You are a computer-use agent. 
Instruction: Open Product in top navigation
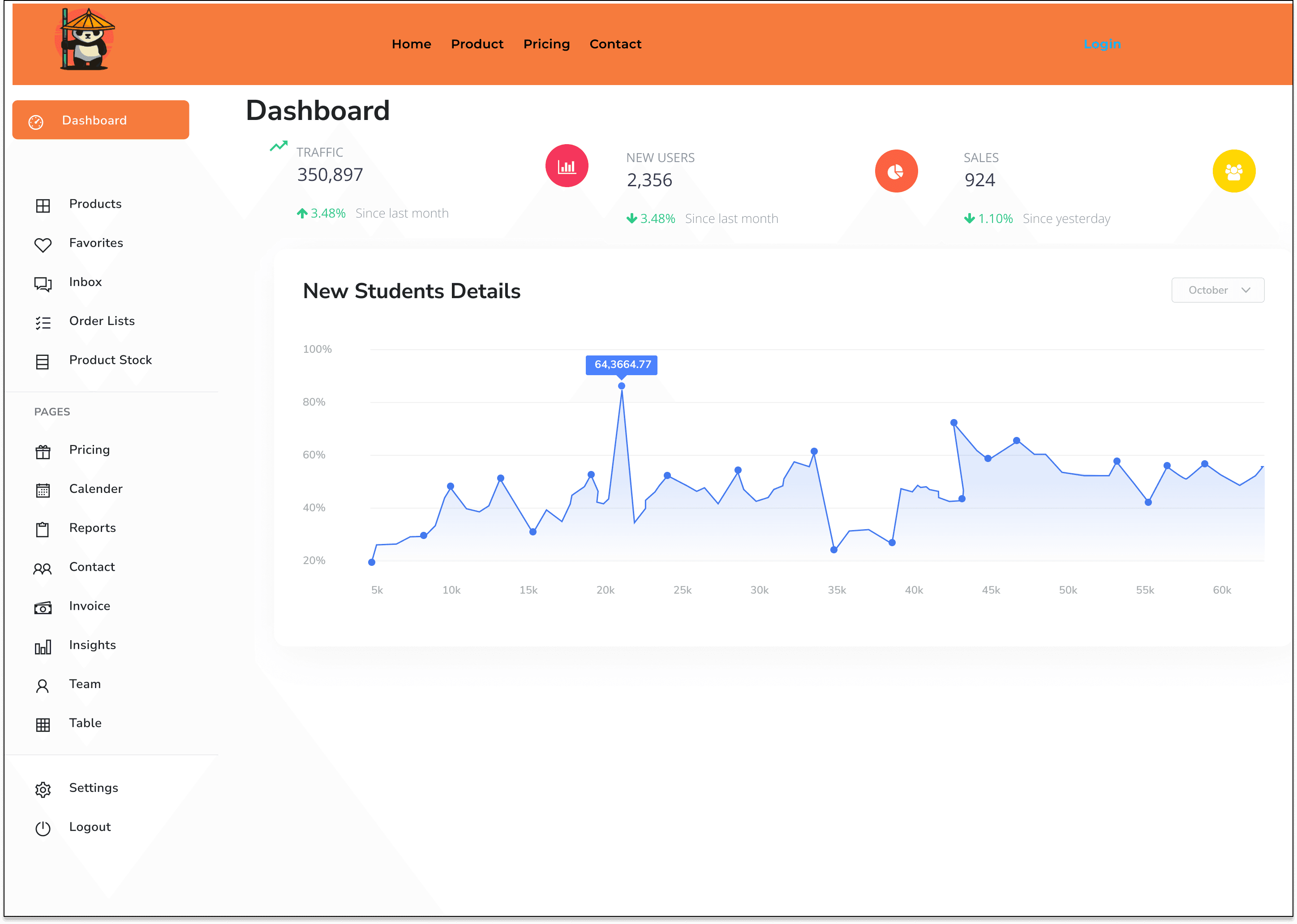[477, 44]
